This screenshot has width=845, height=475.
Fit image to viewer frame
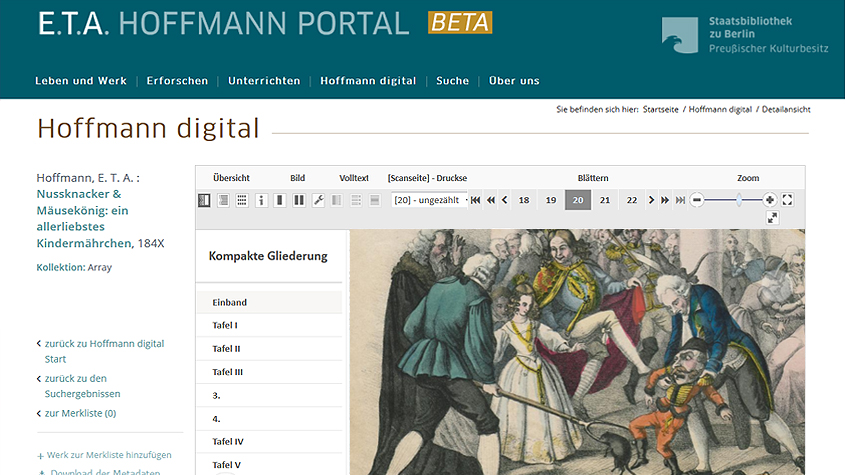[787, 200]
